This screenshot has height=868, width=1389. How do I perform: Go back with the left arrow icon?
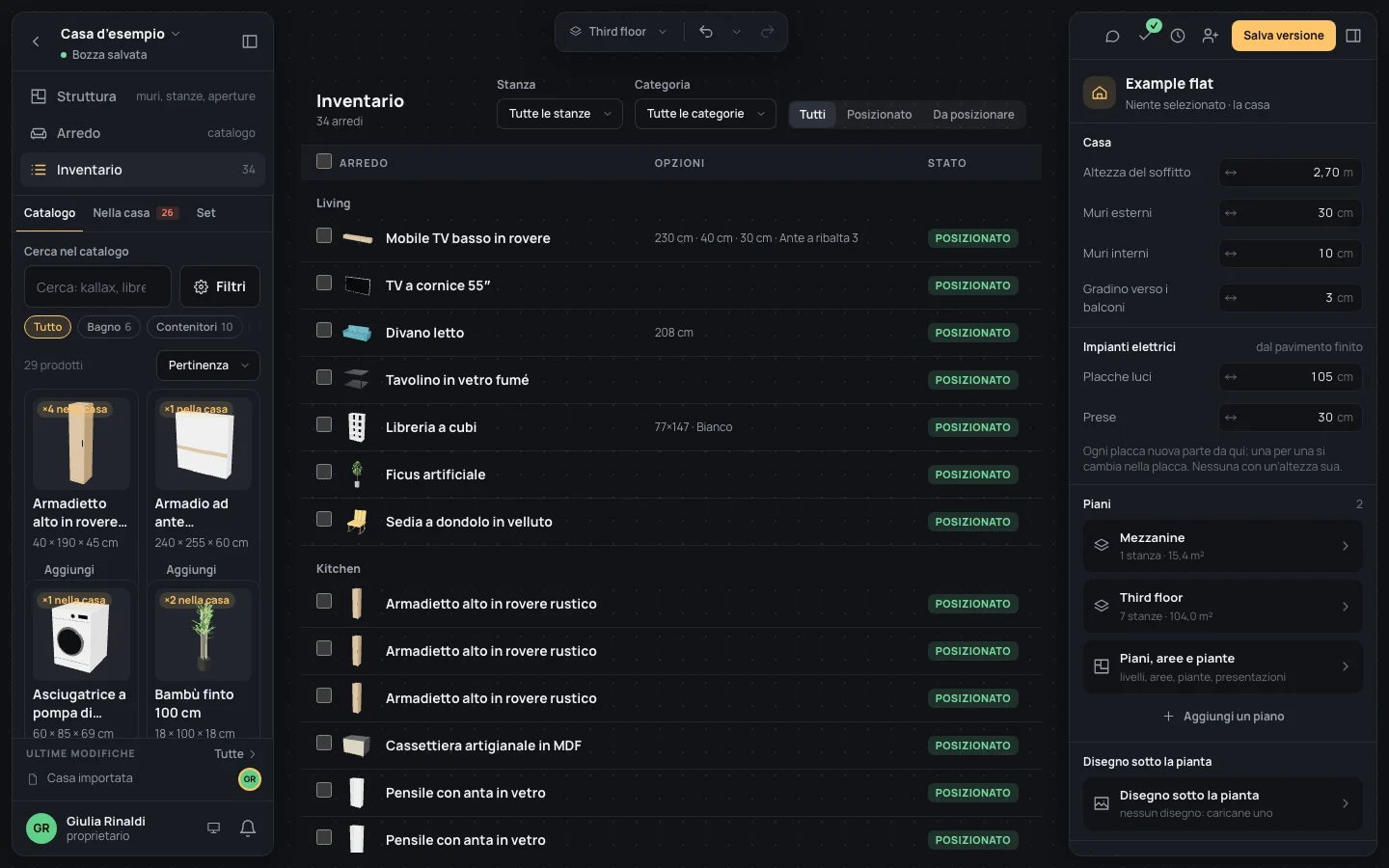coord(36,41)
